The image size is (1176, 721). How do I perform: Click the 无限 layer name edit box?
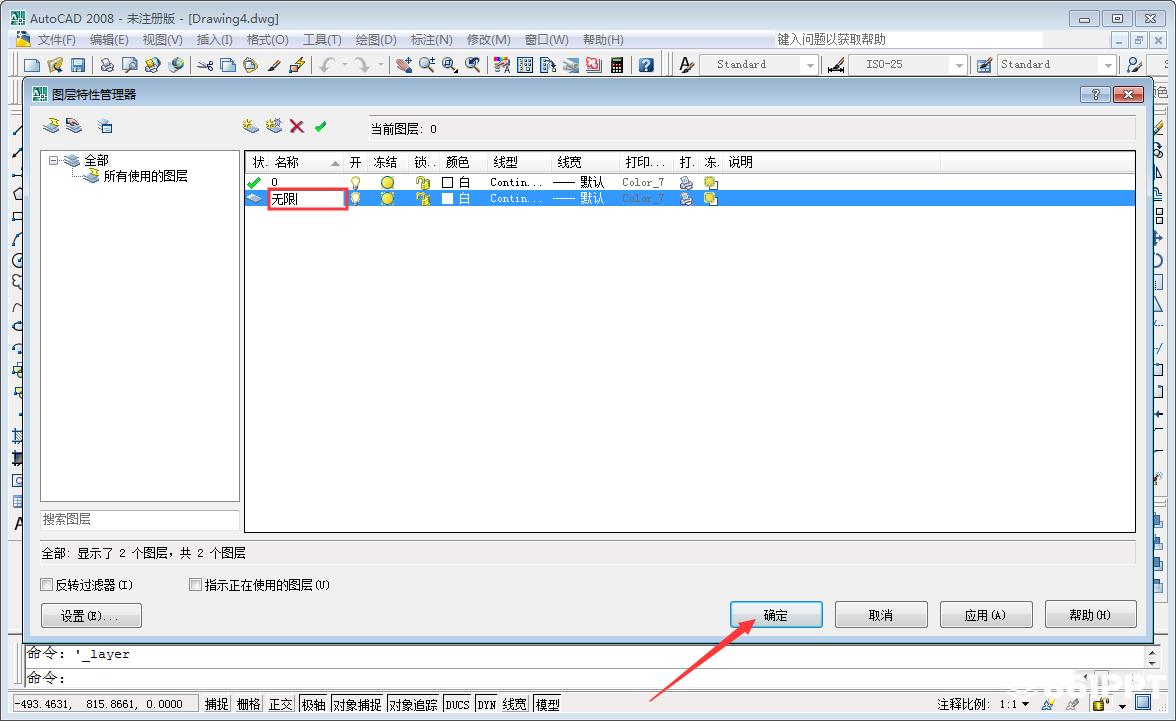(x=308, y=199)
